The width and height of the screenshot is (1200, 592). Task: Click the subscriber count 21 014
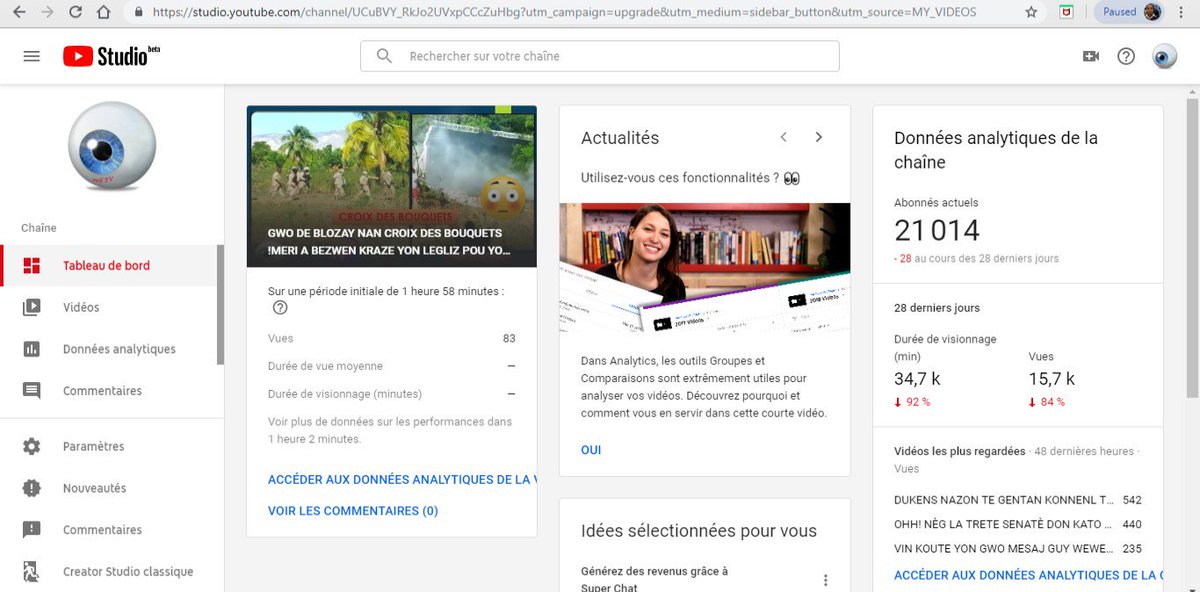(937, 231)
